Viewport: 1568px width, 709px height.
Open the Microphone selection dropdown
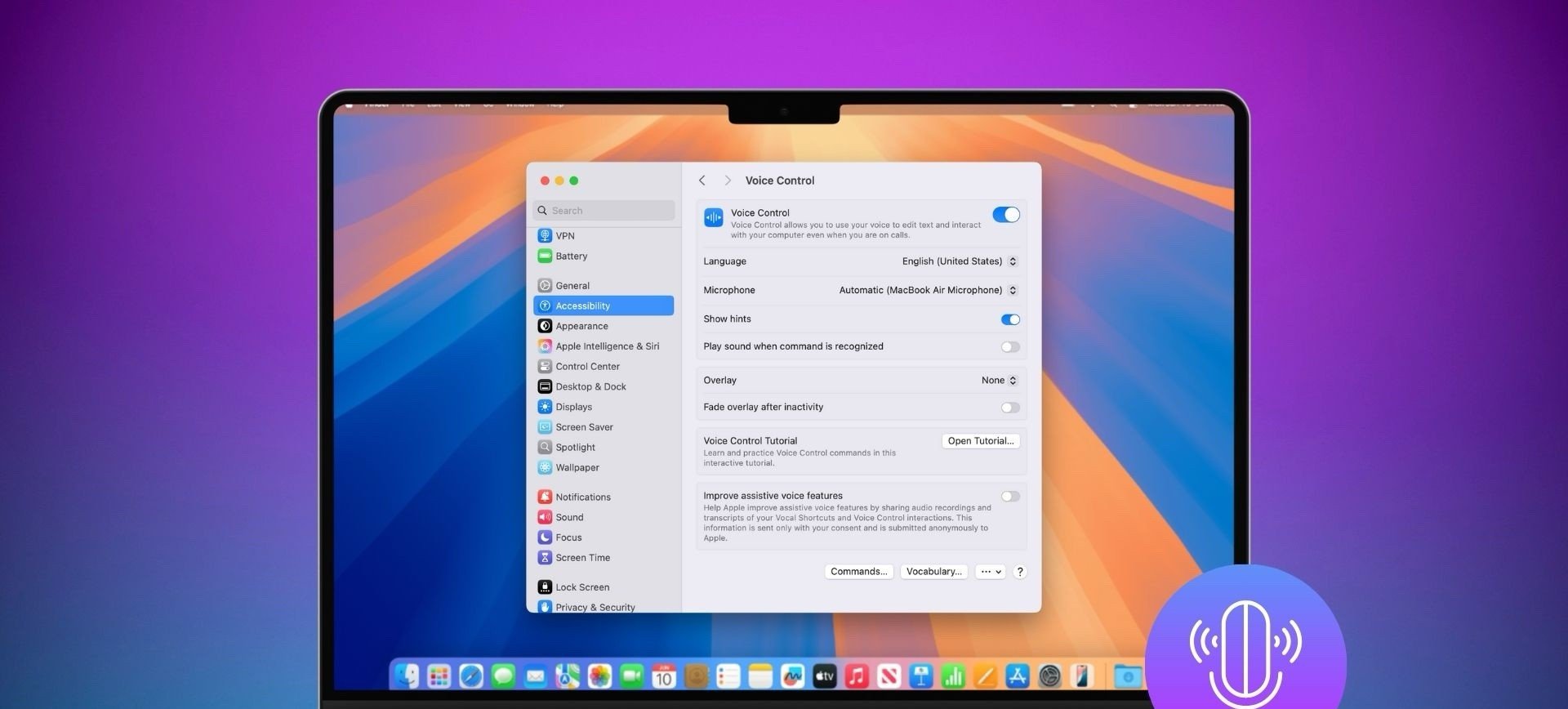click(929, 290)
